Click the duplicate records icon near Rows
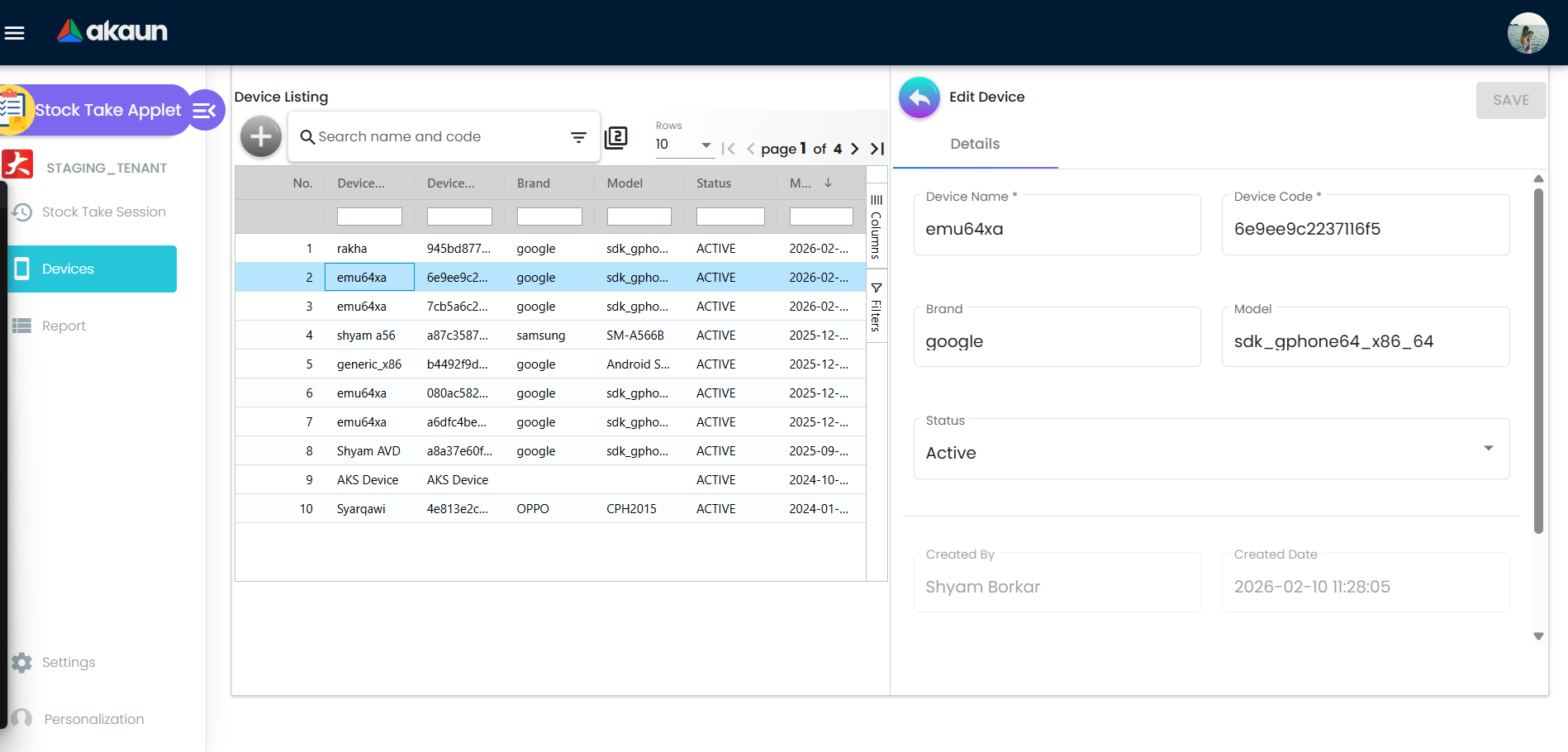Viewport: 1568px width, 752px height. 615,137
